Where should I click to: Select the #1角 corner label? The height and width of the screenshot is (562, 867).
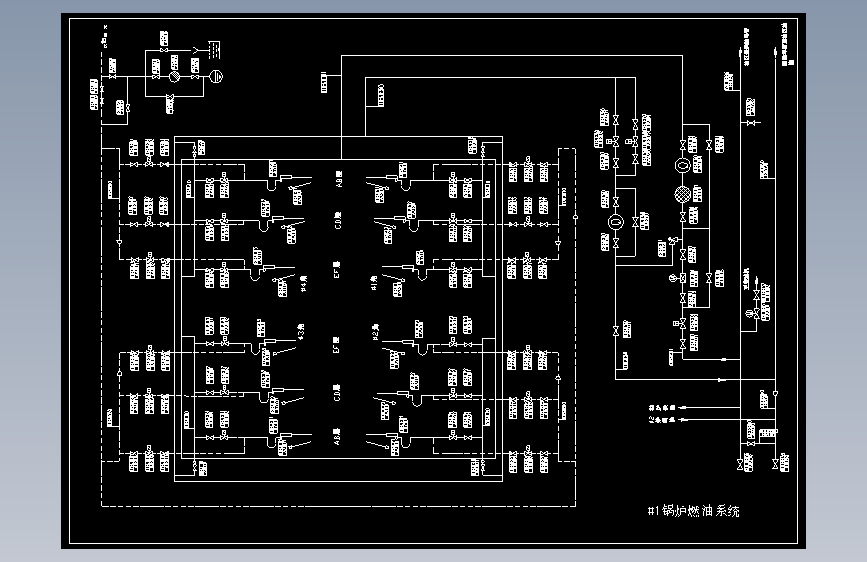[x=374, y=283]
